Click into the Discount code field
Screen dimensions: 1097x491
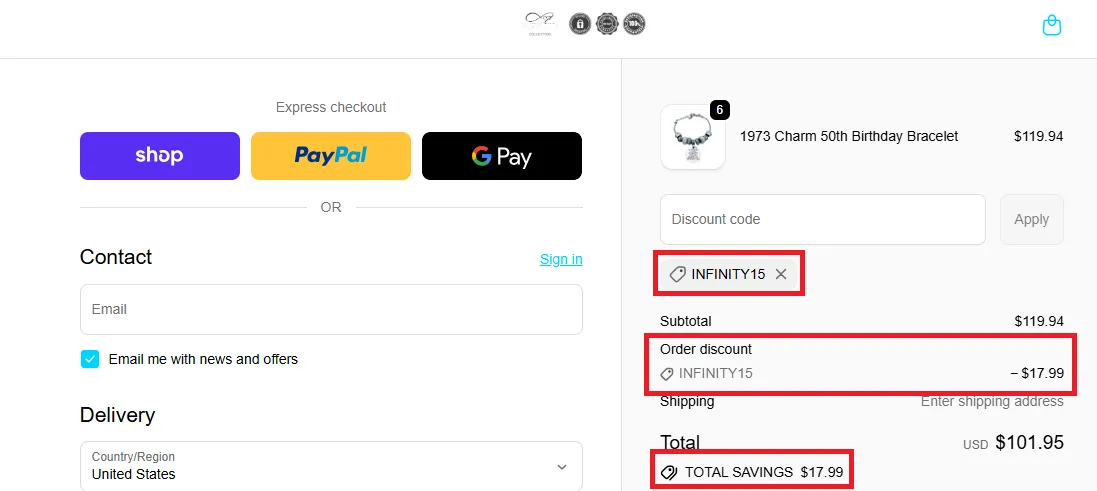822,219
